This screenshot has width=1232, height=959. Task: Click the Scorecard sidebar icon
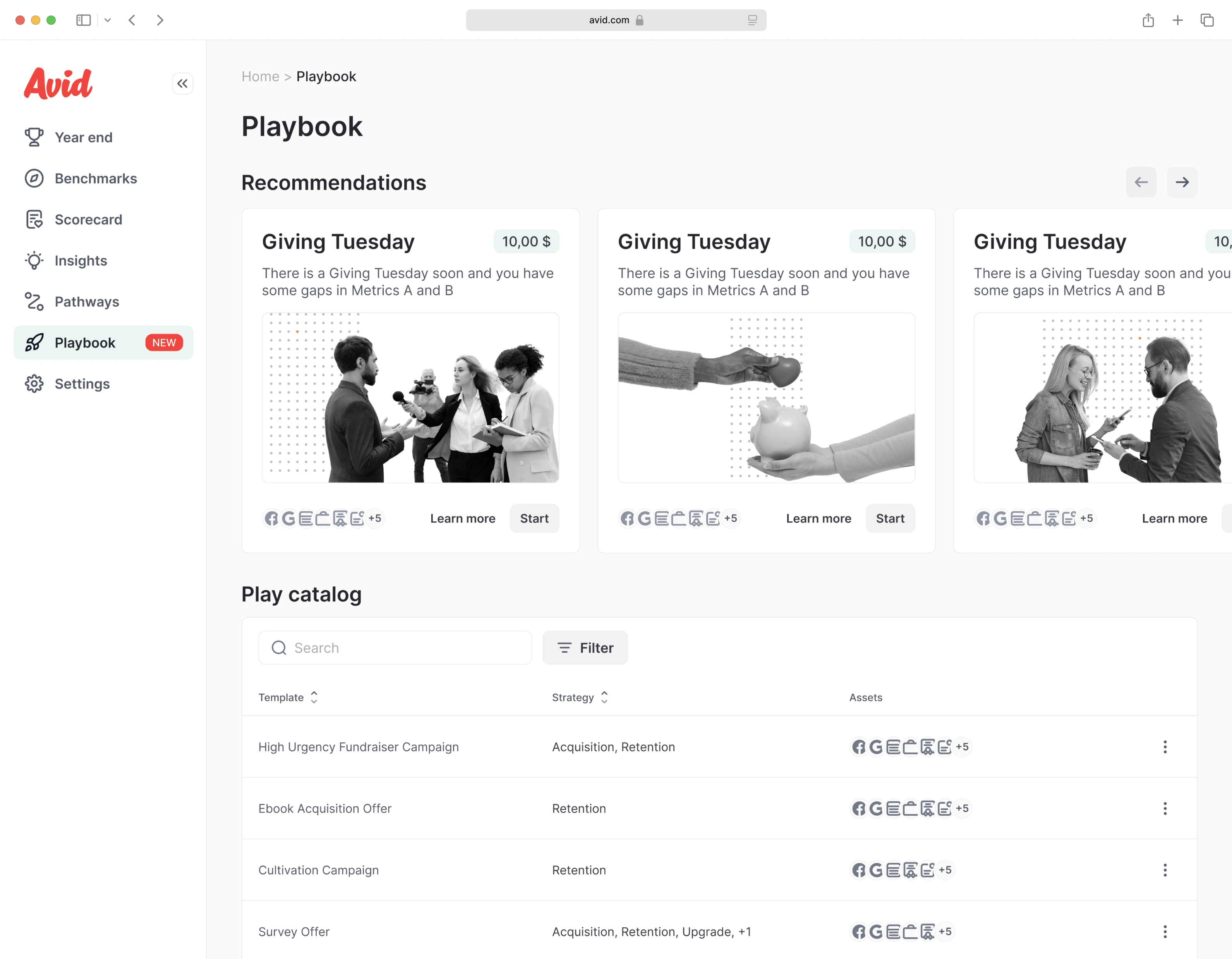(34, 220)
